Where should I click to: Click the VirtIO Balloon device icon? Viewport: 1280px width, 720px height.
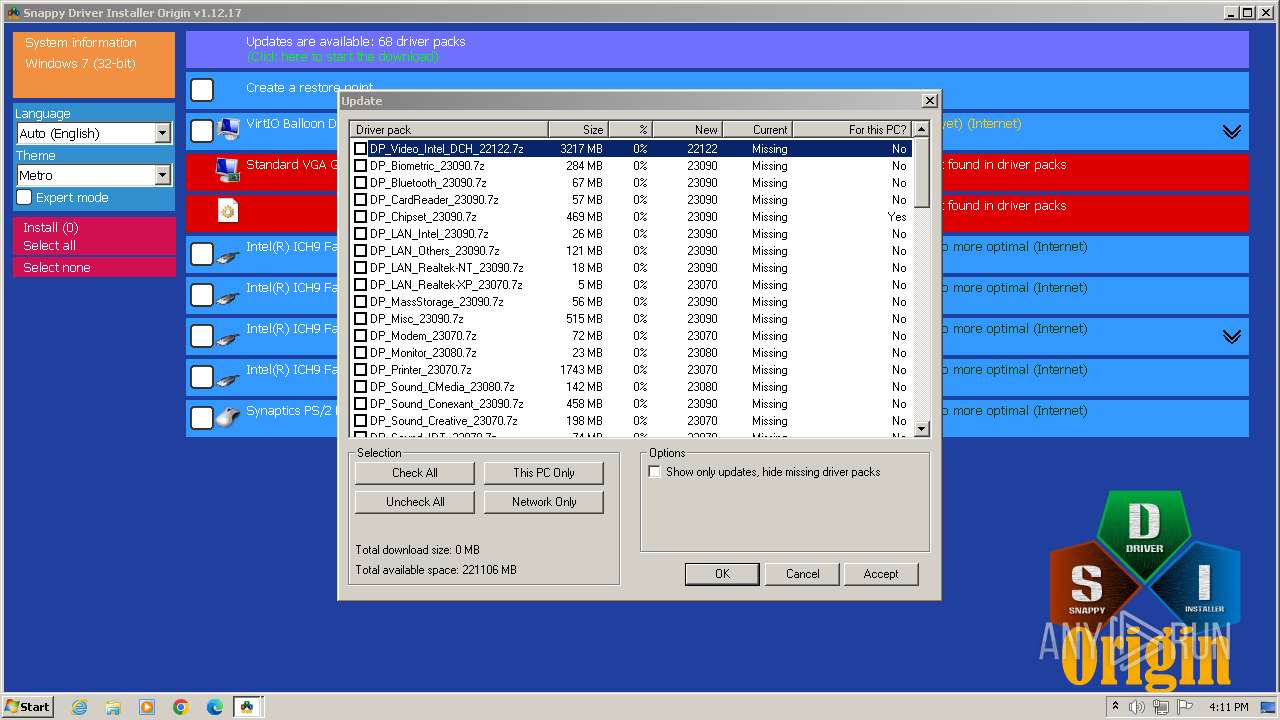[228, 128]
